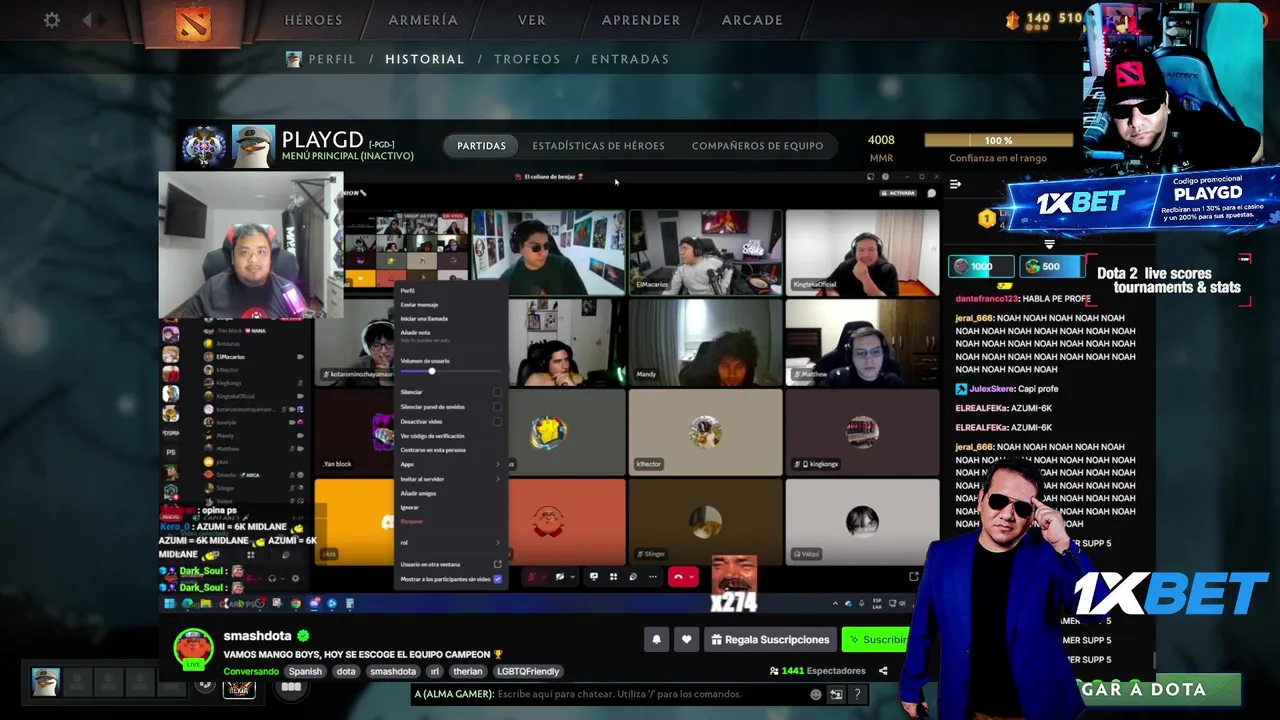Expand the Apps submenu
Screen dimensions: 1280x720
(450, 464)
